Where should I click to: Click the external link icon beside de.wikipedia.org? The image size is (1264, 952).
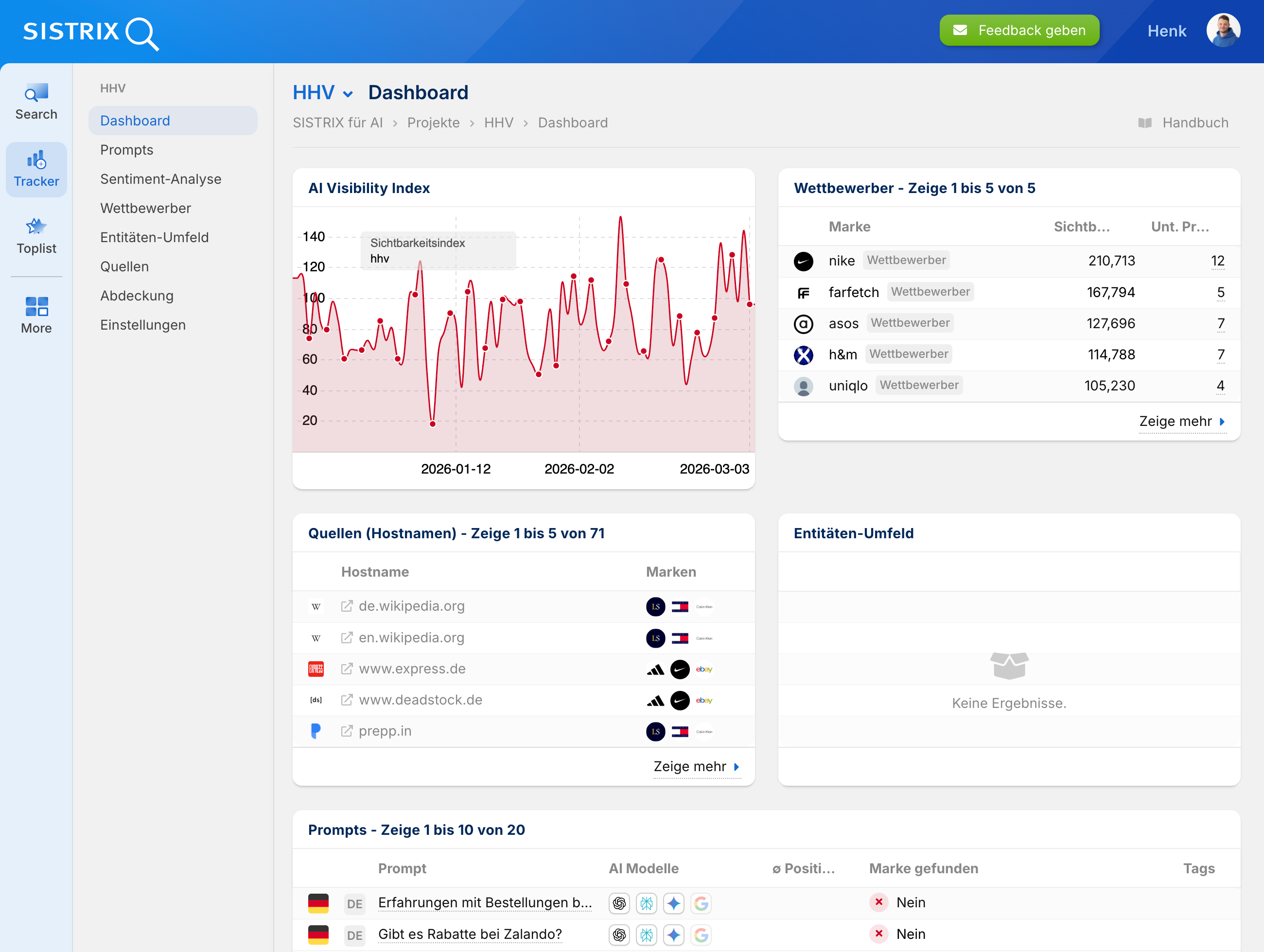click(x=346, y=606)
